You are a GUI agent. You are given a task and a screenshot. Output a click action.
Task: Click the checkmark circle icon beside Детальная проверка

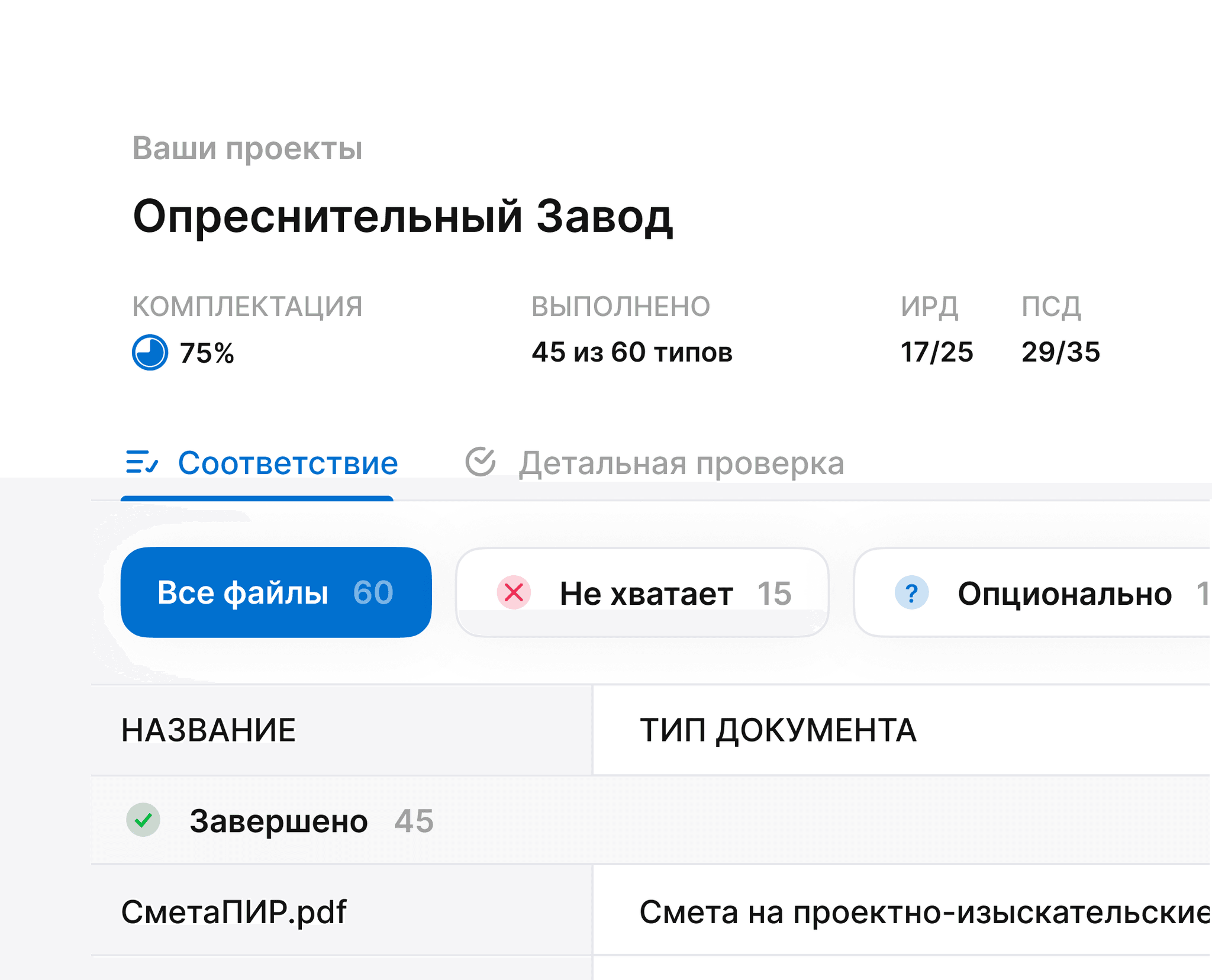pos(481,462)
